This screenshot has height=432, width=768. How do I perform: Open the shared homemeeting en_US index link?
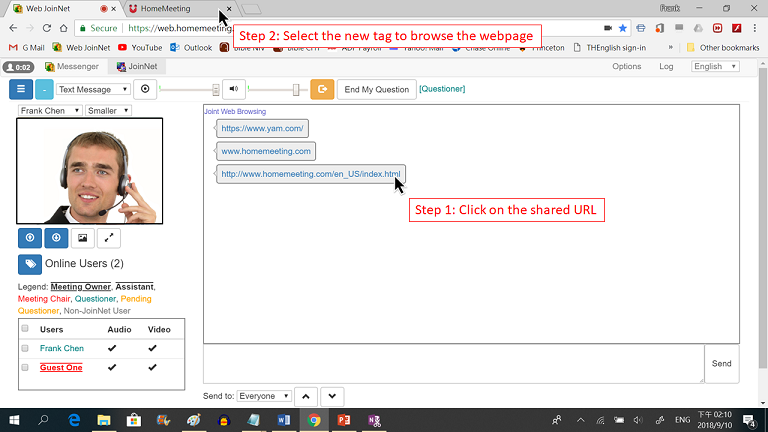pos(311,174)
